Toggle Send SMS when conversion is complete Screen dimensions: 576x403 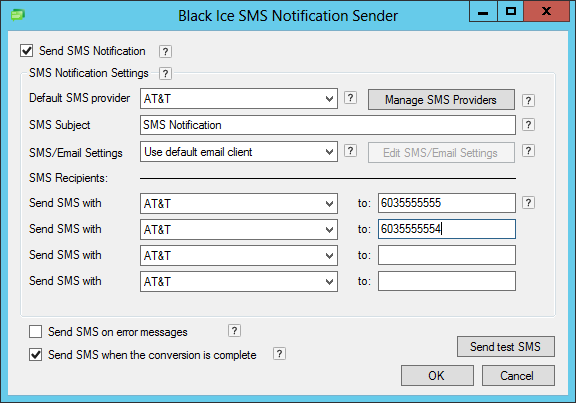point(35,355)
